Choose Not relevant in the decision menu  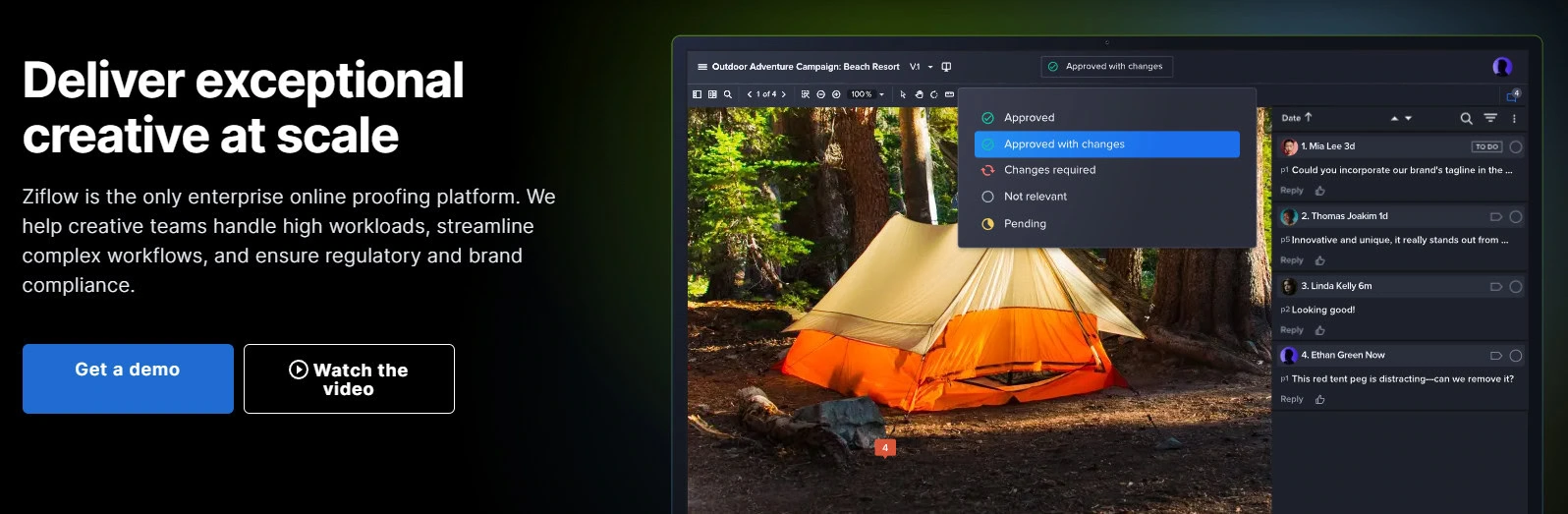[1035, 197]
